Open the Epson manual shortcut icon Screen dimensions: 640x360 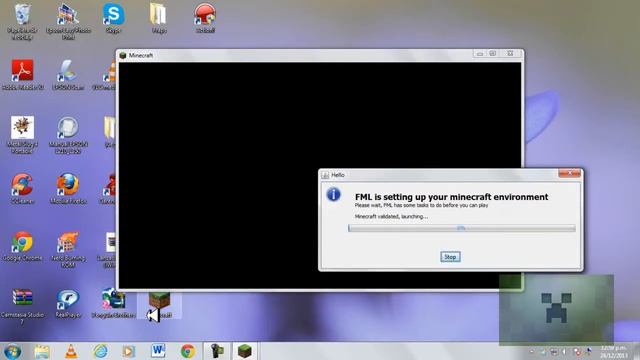[68, 135]
